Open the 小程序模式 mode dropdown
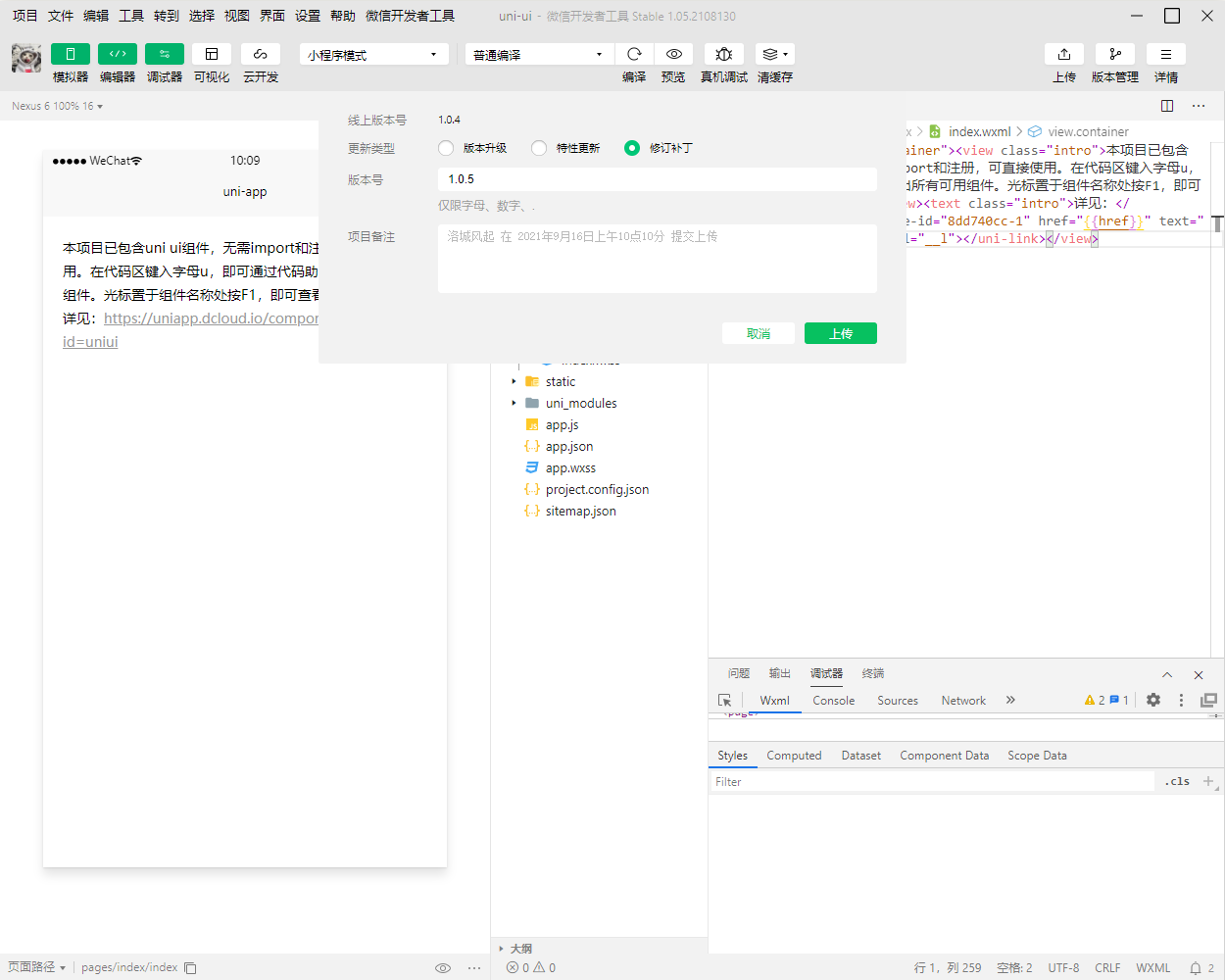Viewport: 1225px width, 980px height. pyautogui.click(x=373, y=55)
